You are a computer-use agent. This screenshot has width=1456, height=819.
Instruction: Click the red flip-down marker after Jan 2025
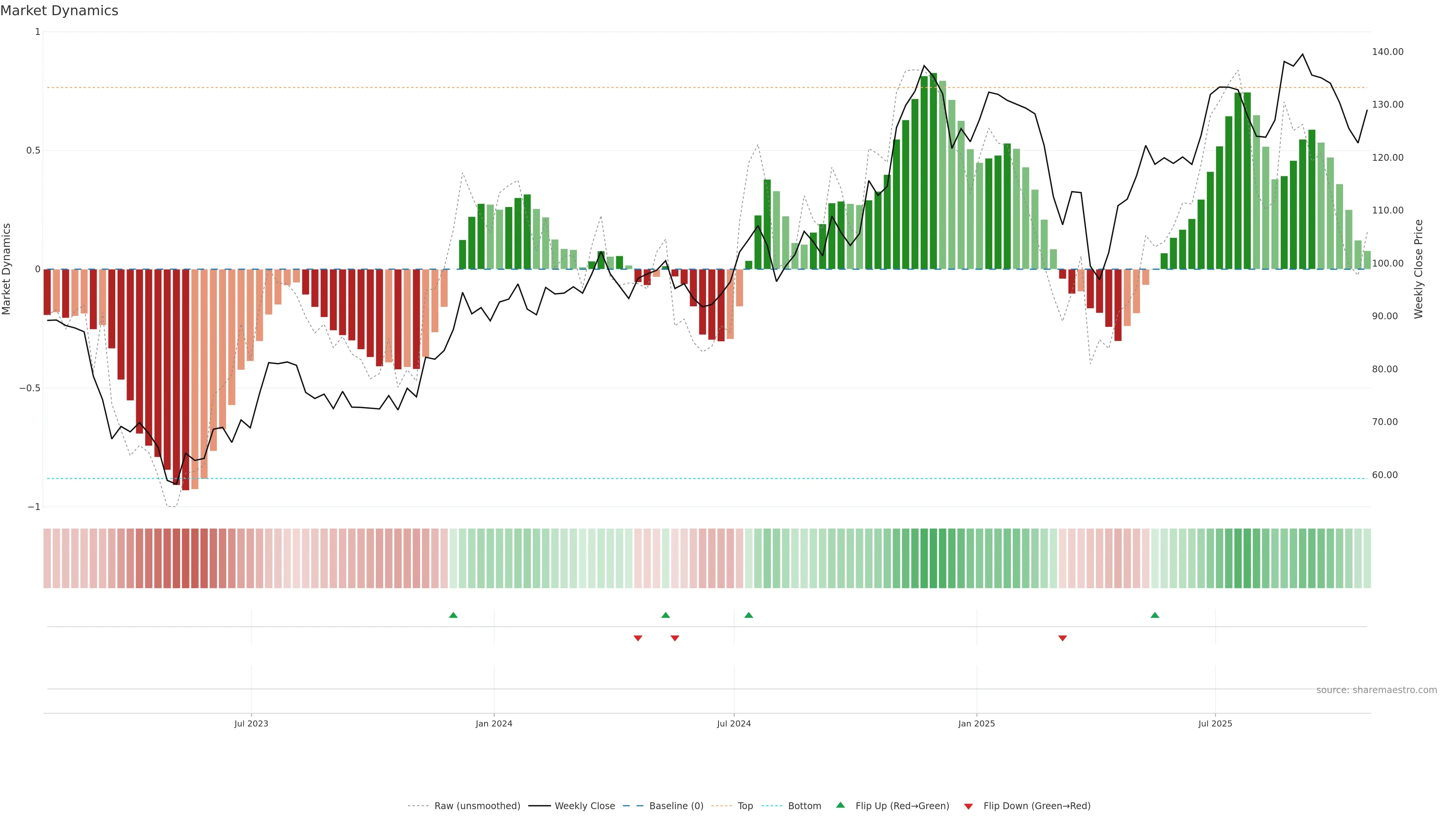(x=1062, y=638)
